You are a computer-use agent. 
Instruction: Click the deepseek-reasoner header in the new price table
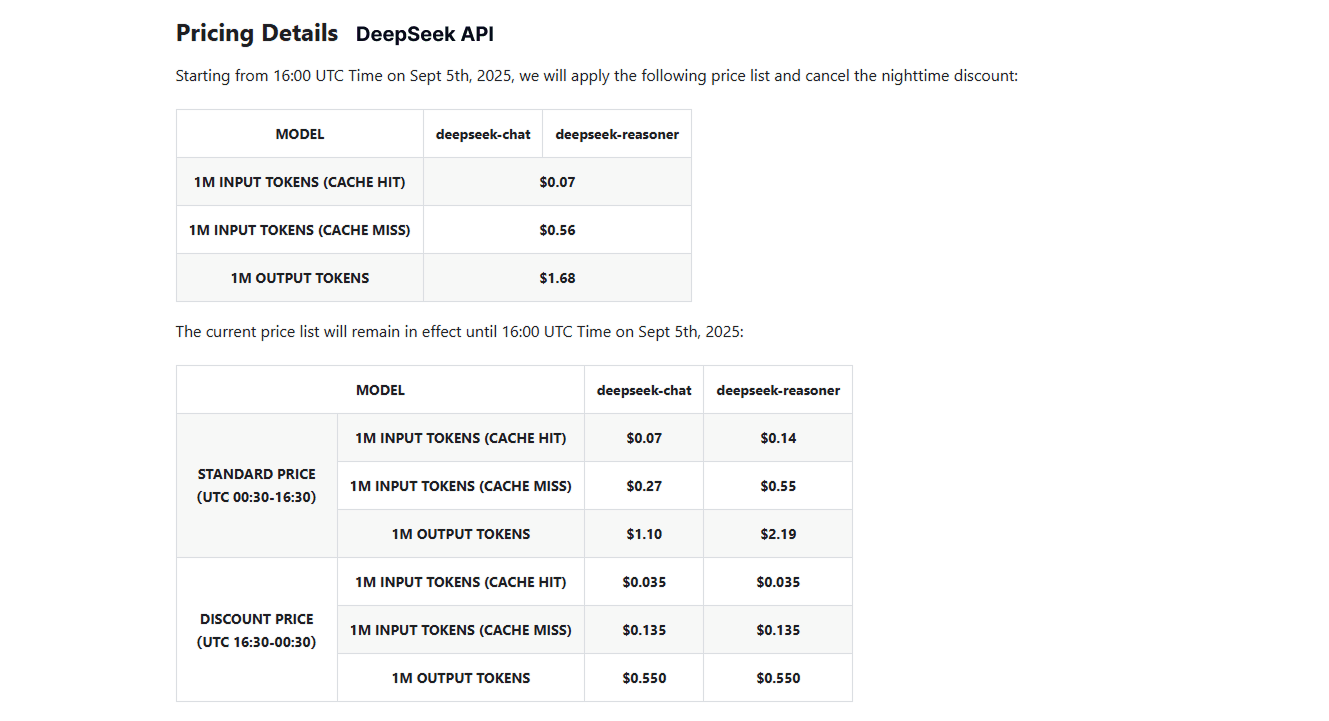(617, 134)
